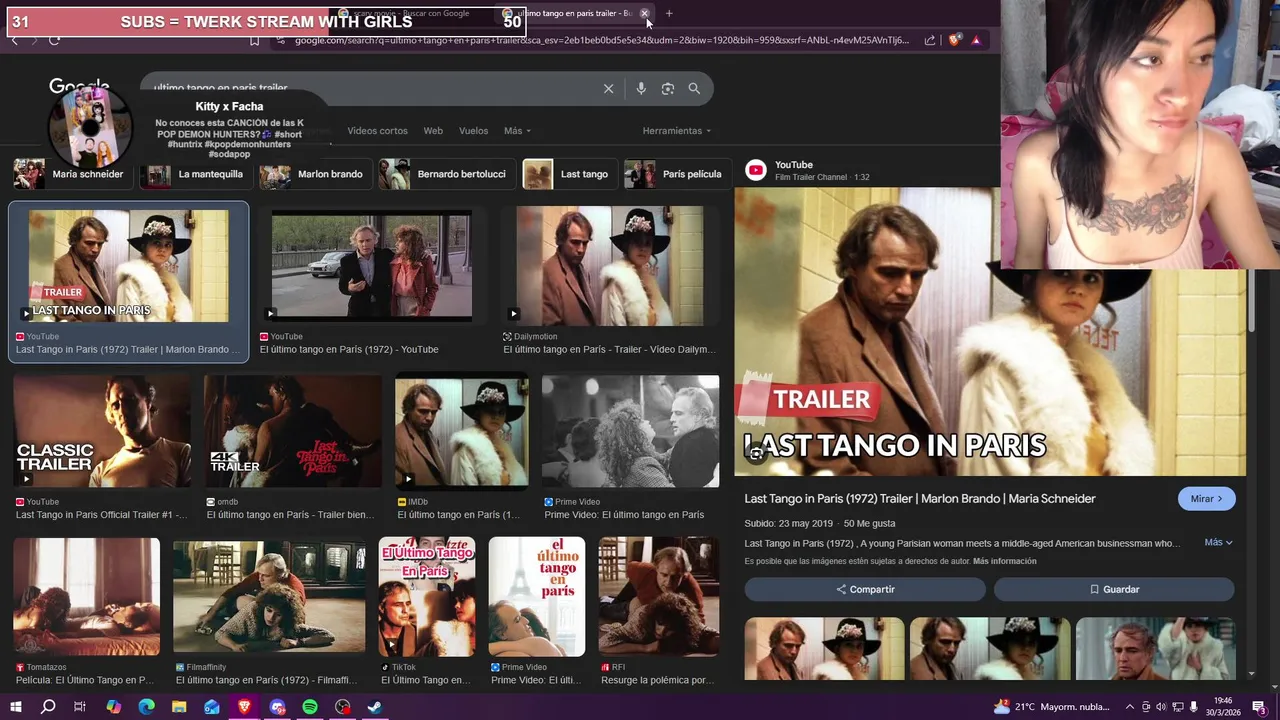1280x720 pixels.
Task: Open the large trailer preview image
Action: (x=990, y=331)
